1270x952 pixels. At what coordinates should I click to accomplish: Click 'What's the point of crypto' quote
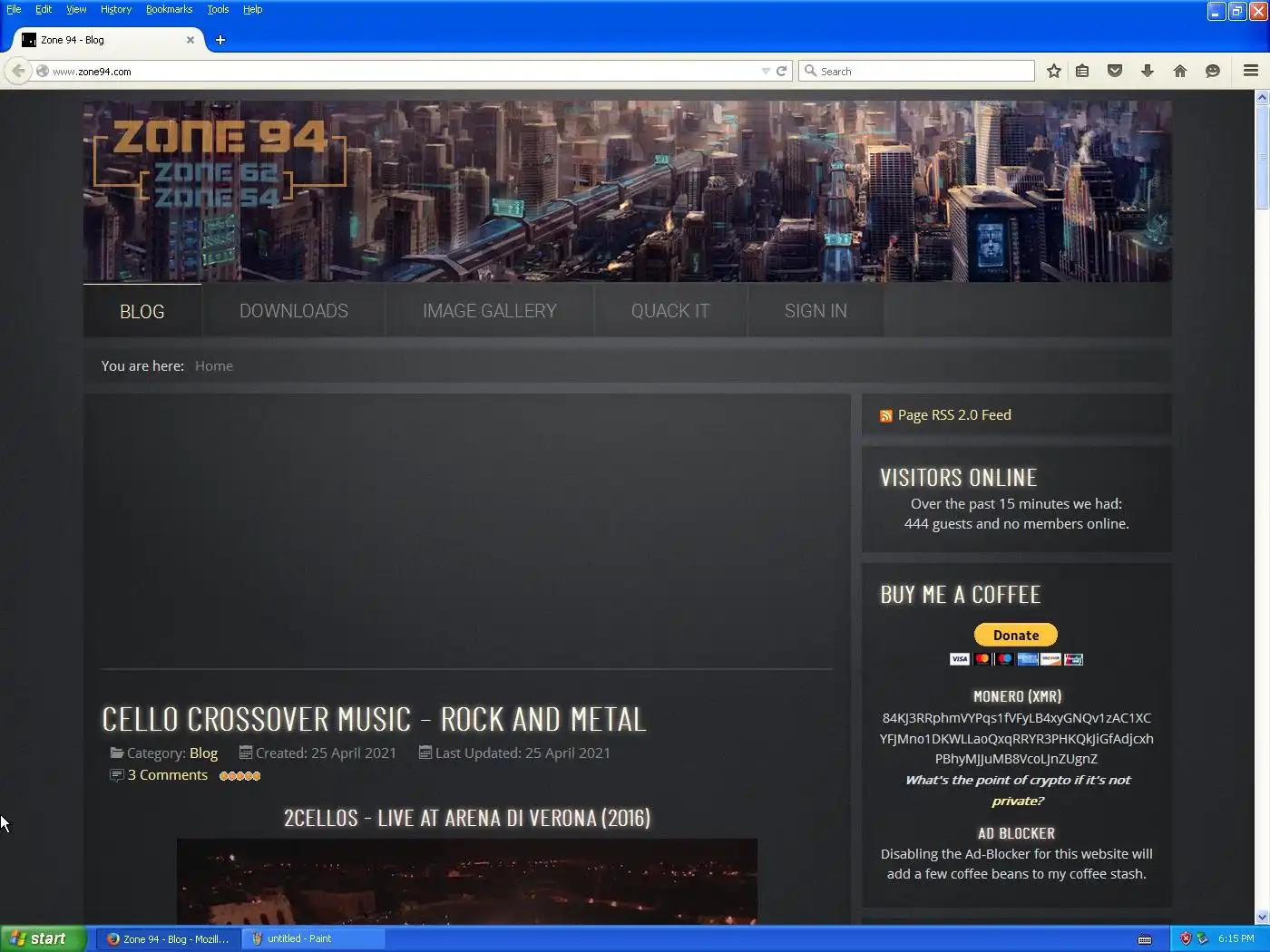[x=1018, y=791]
